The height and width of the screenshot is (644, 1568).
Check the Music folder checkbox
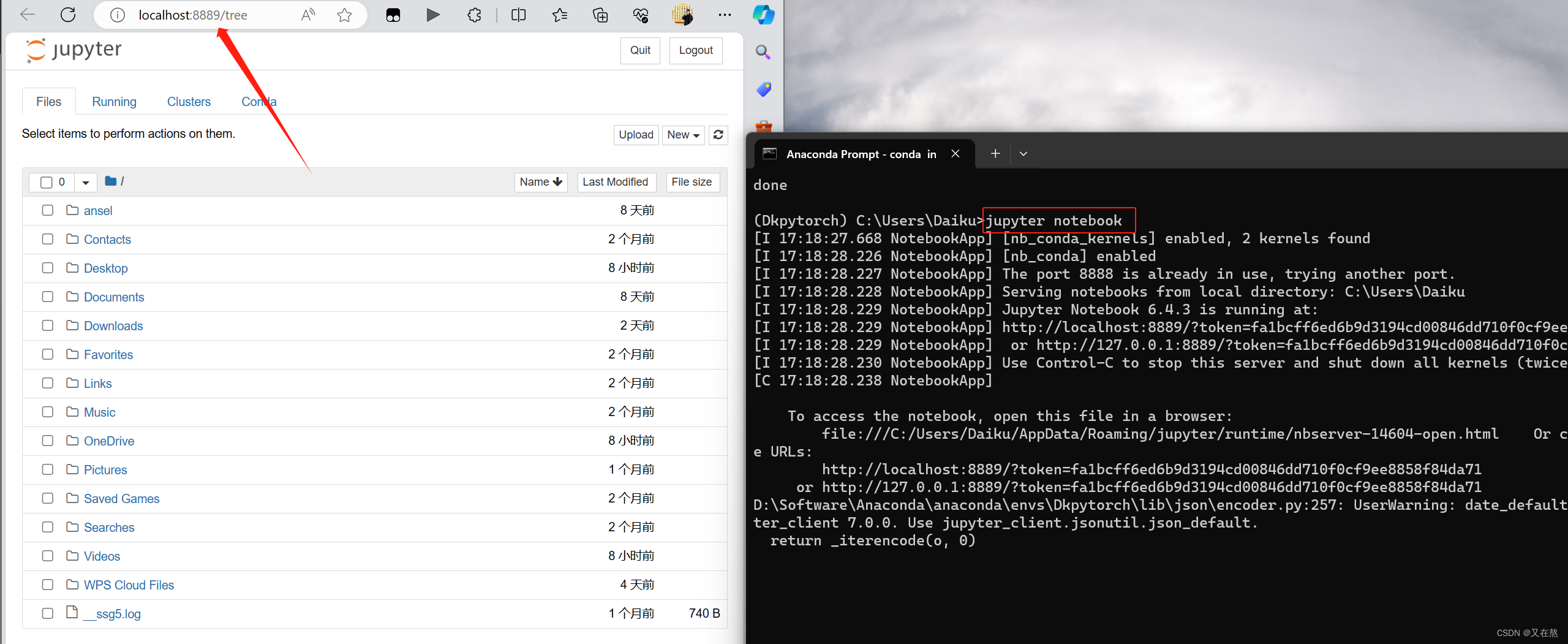click(47, 412)
